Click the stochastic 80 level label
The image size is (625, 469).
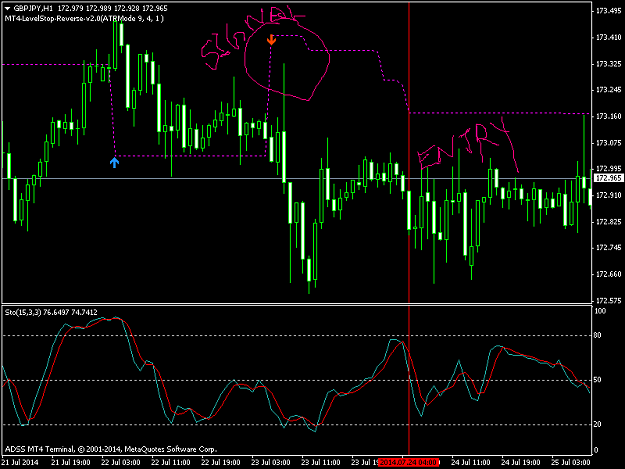597,336
